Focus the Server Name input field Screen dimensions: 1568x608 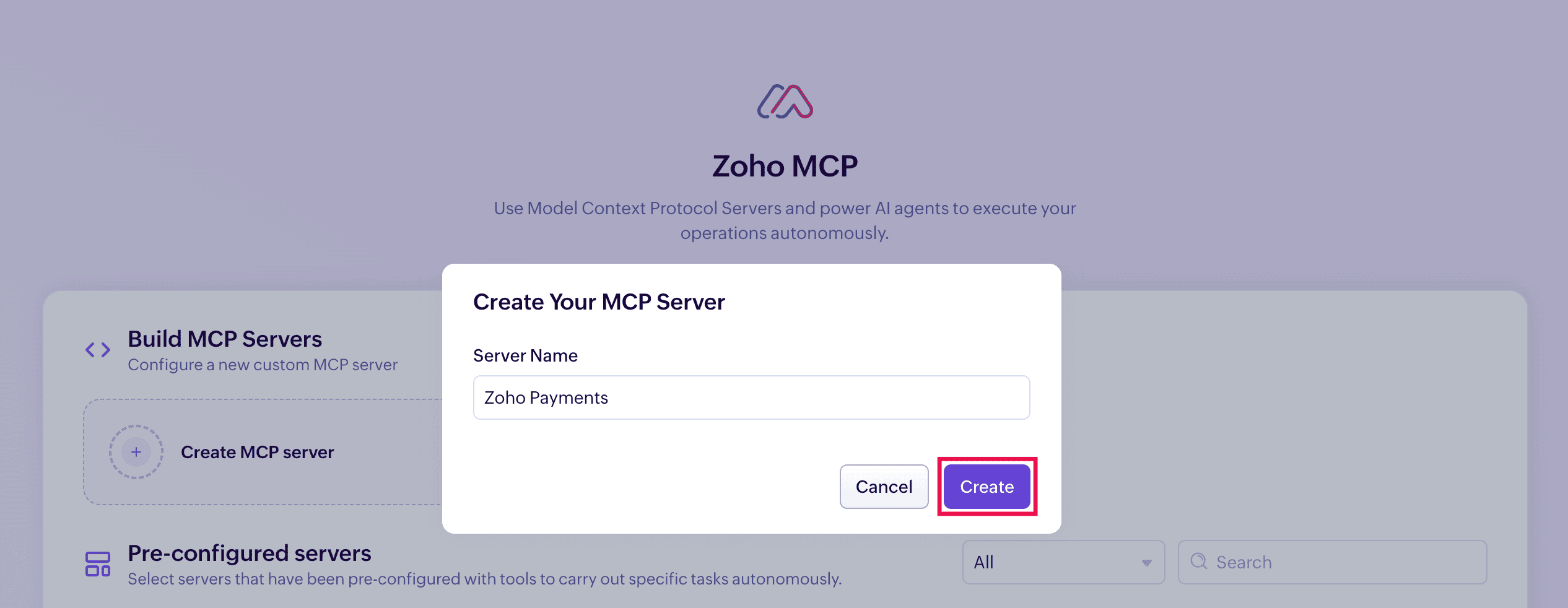click(x=751, y=397)
